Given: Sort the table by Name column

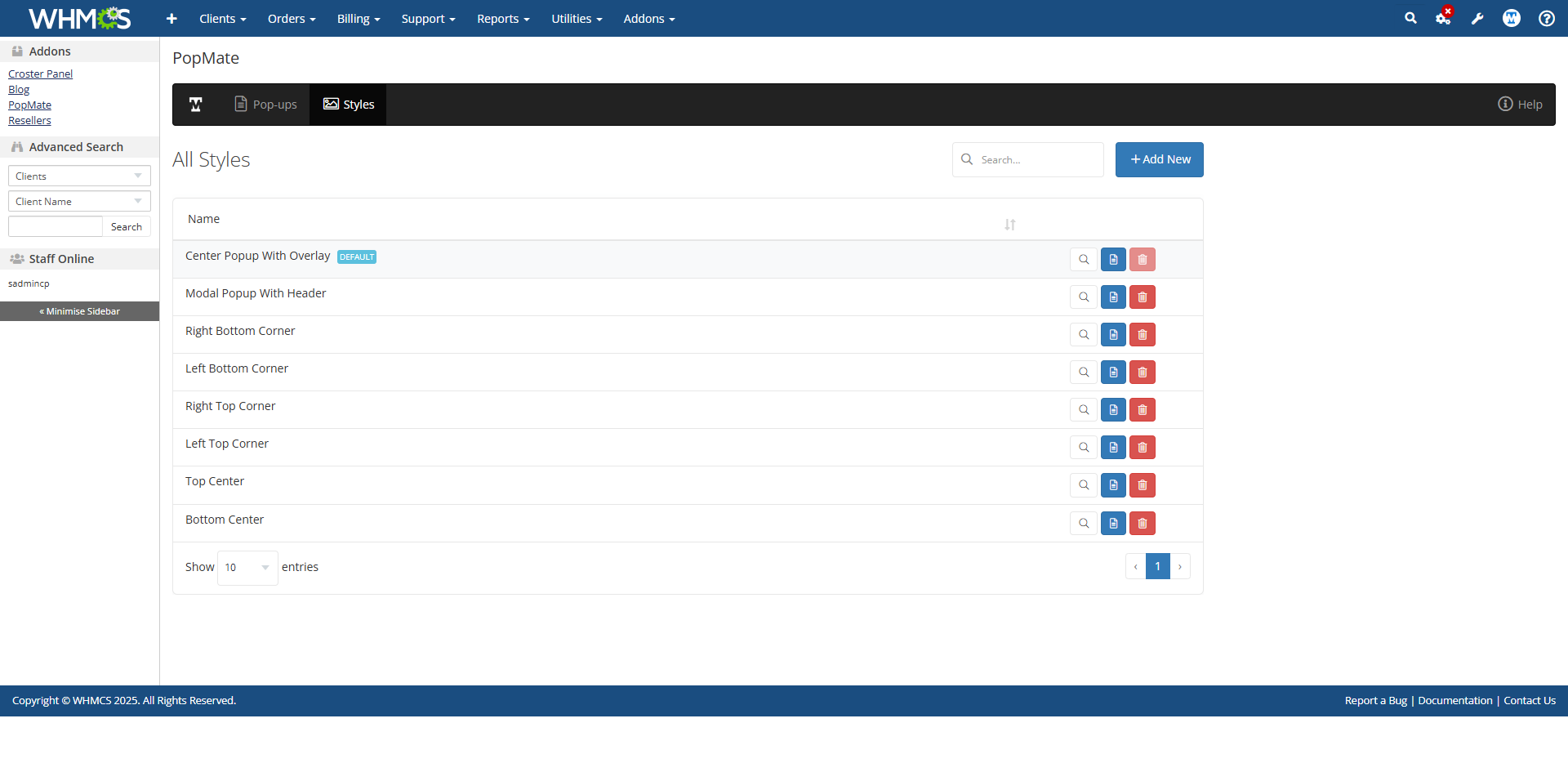Looking at the screenshot, I should (x=1010, y=225).
